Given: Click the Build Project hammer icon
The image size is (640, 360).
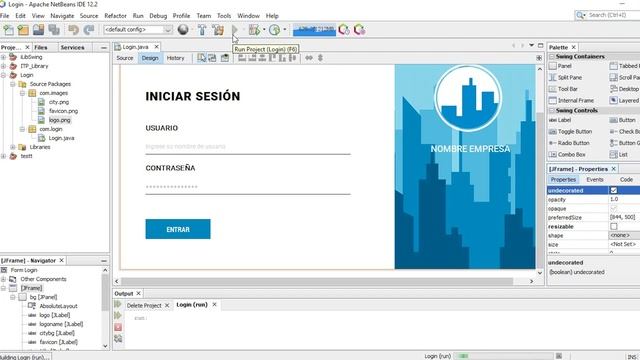Looking at the screenshot, I should 202,30.
